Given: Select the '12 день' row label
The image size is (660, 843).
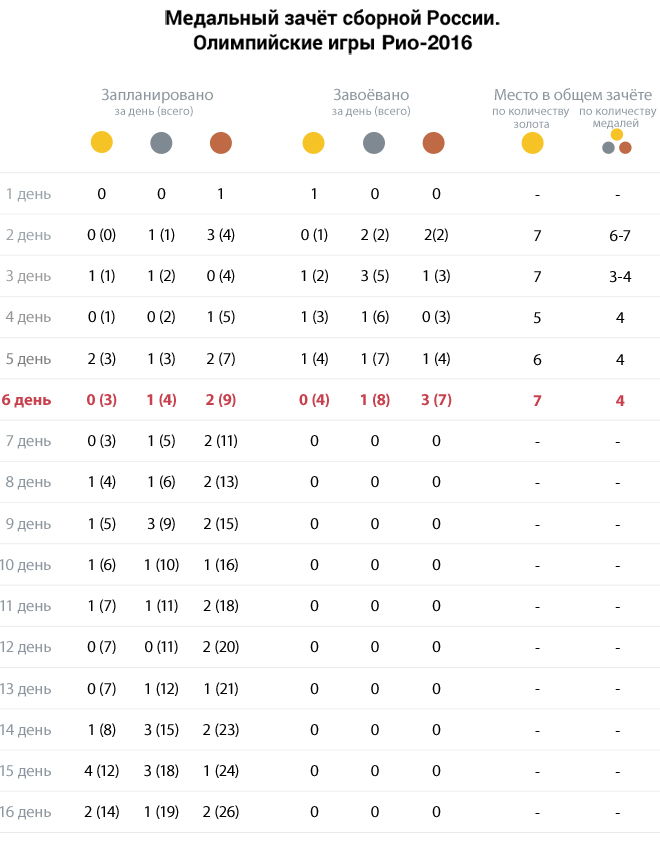Looking at the screenshot, I should coord(25,647).
